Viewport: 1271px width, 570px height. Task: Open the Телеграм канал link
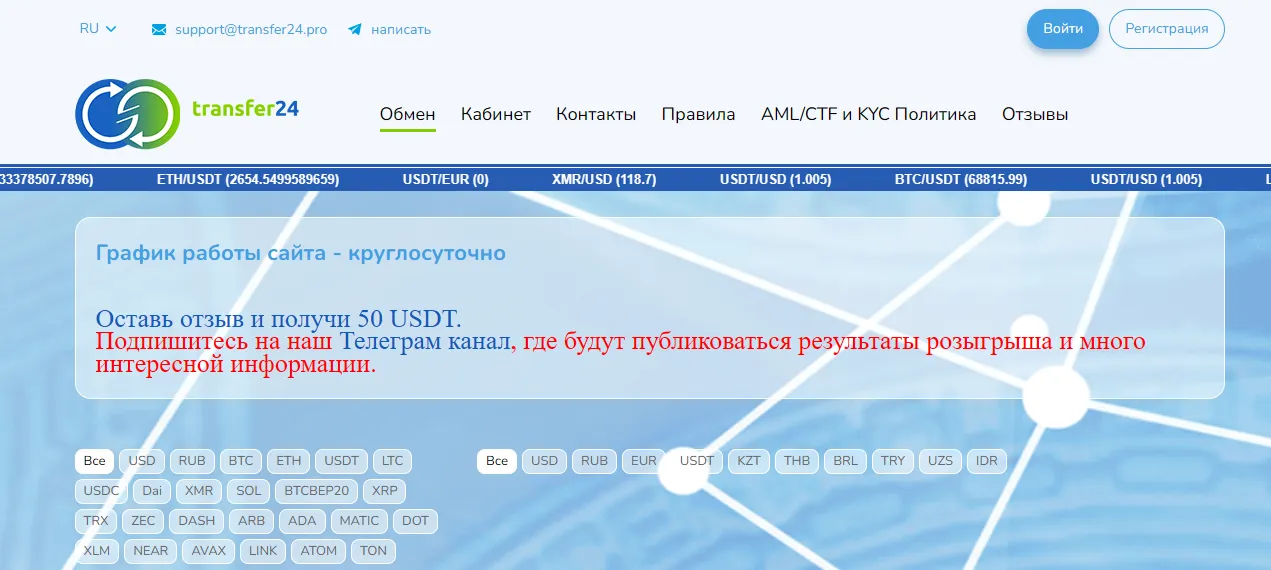[x=425, y=341]
